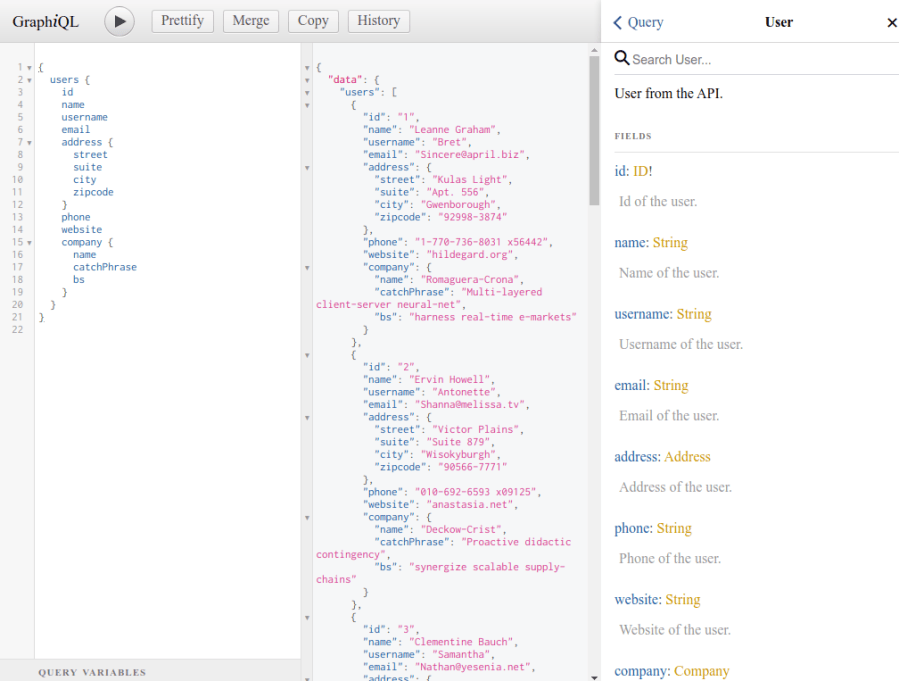Fold Ervin Howell's address object in results
Viewport: 899px width, 681px height.
307,418
